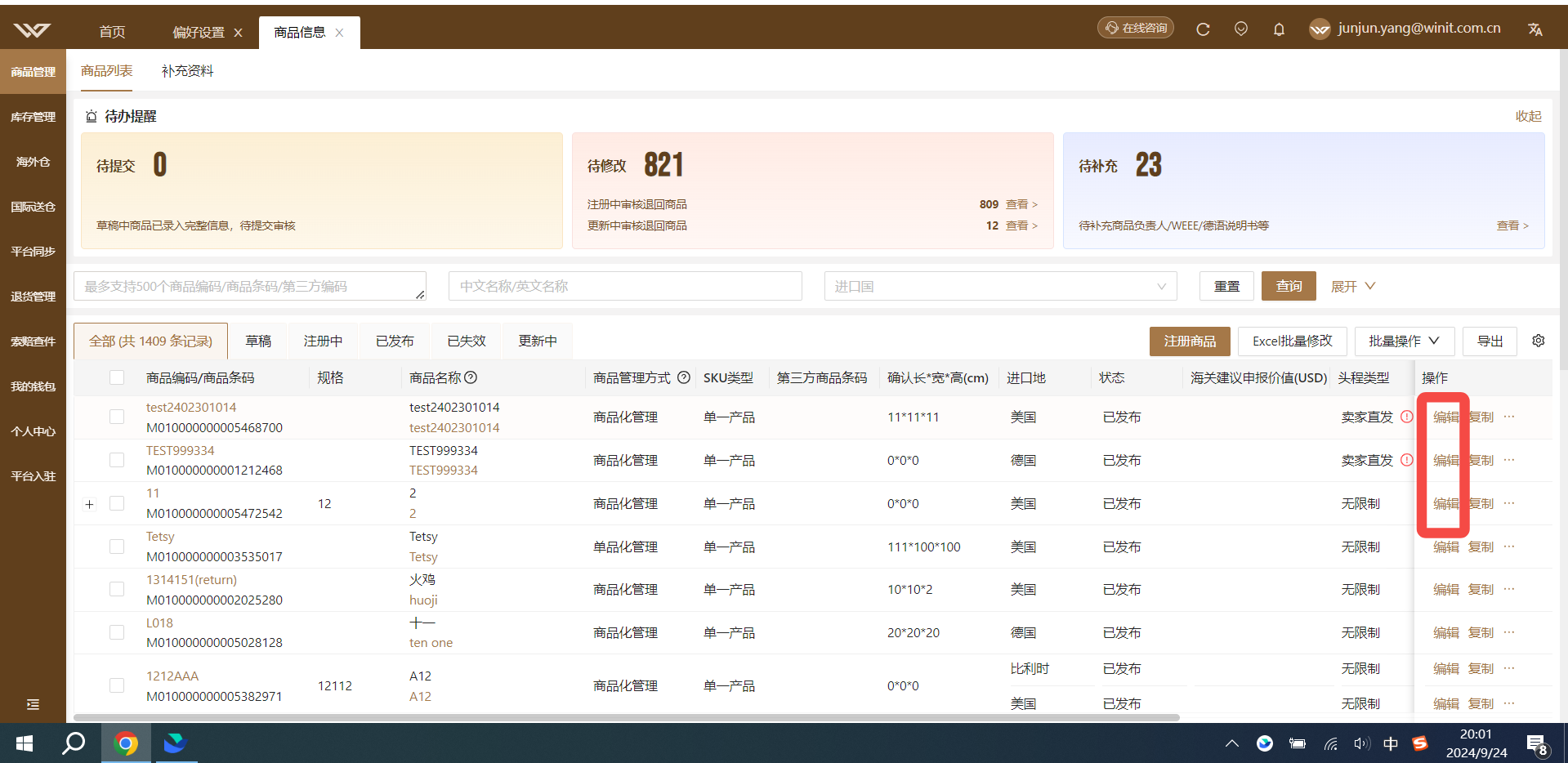Click the reminder alarm icon beside 待办提醒

(92, 117)
